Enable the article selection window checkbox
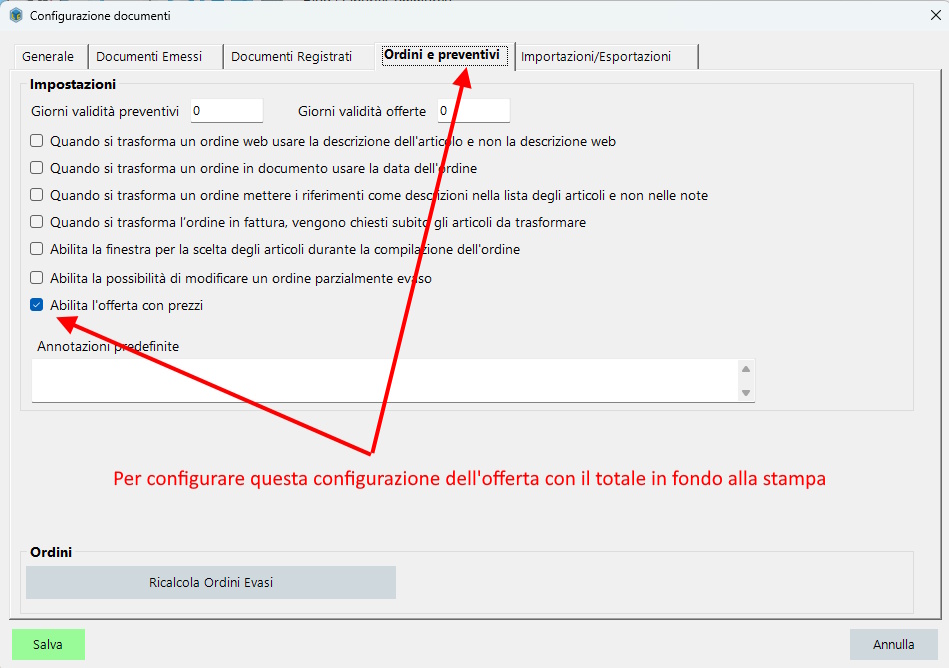The width and height of the screenshot is (949, 668). 37,249
